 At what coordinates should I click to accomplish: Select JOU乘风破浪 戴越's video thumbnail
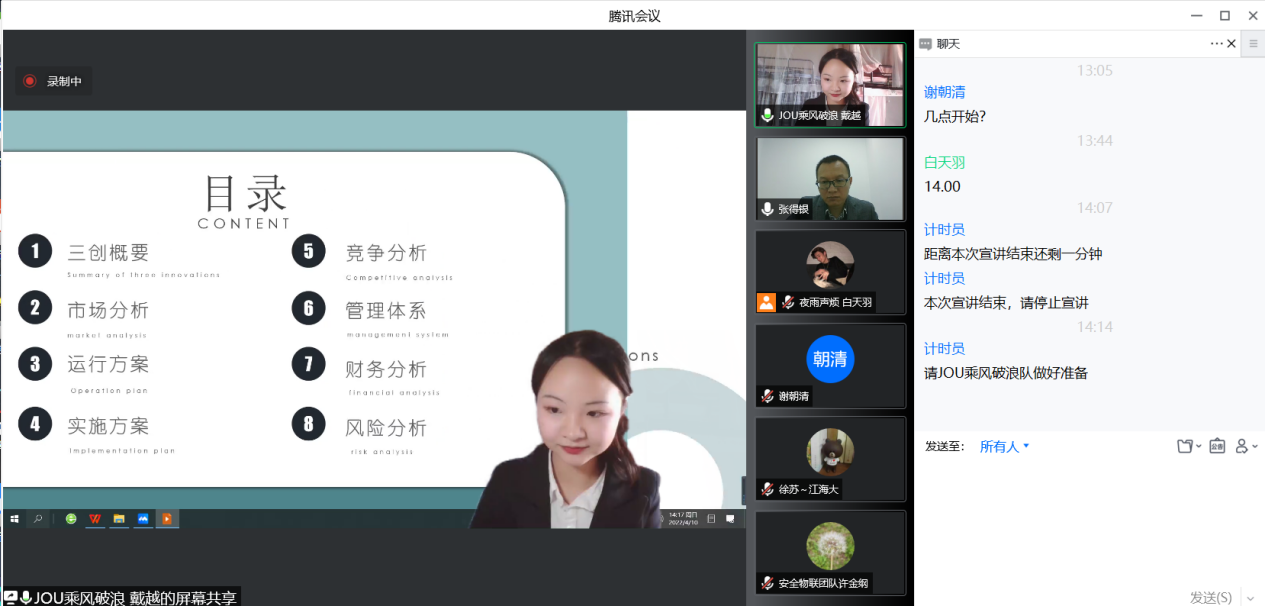pos(829,84)
